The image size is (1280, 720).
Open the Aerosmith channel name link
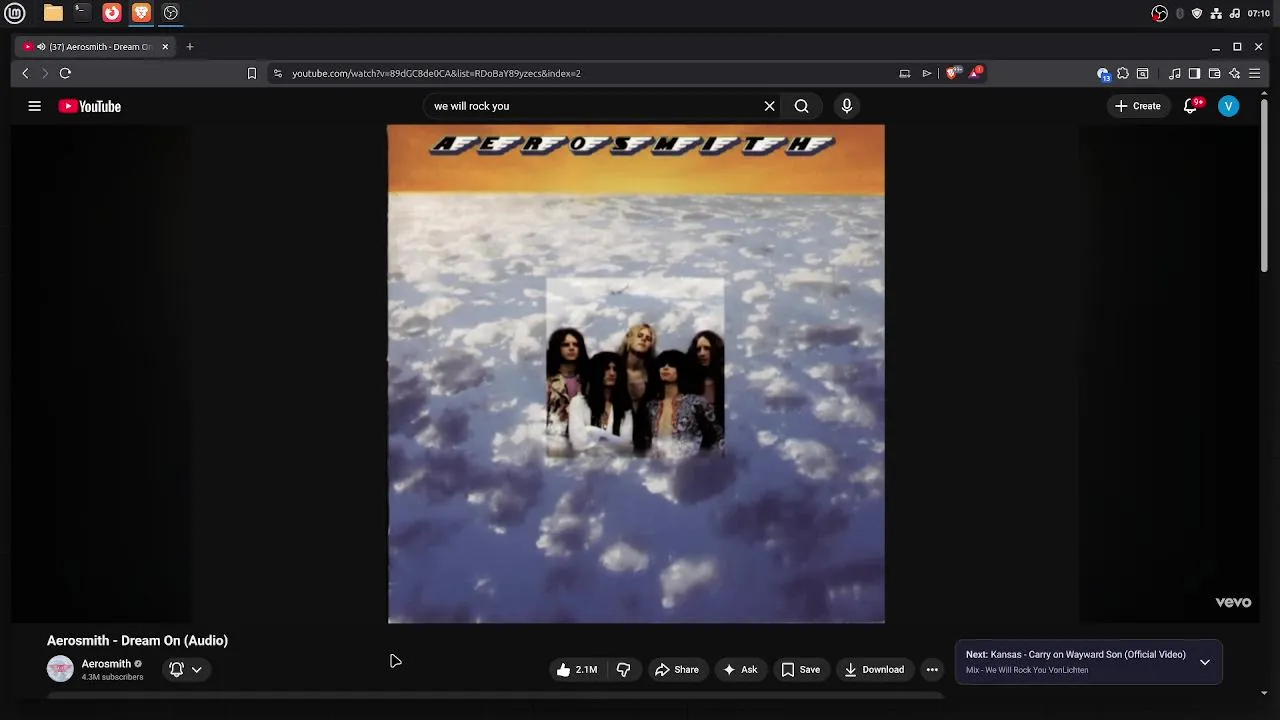pos(106,664)
